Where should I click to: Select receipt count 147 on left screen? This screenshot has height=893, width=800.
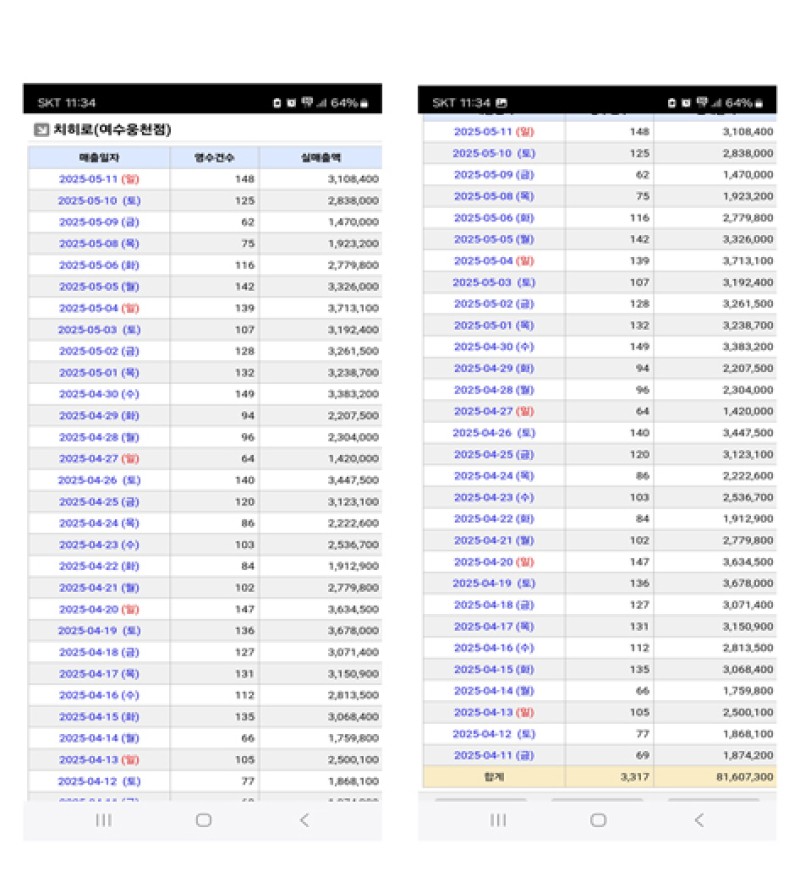coord(245,609)
